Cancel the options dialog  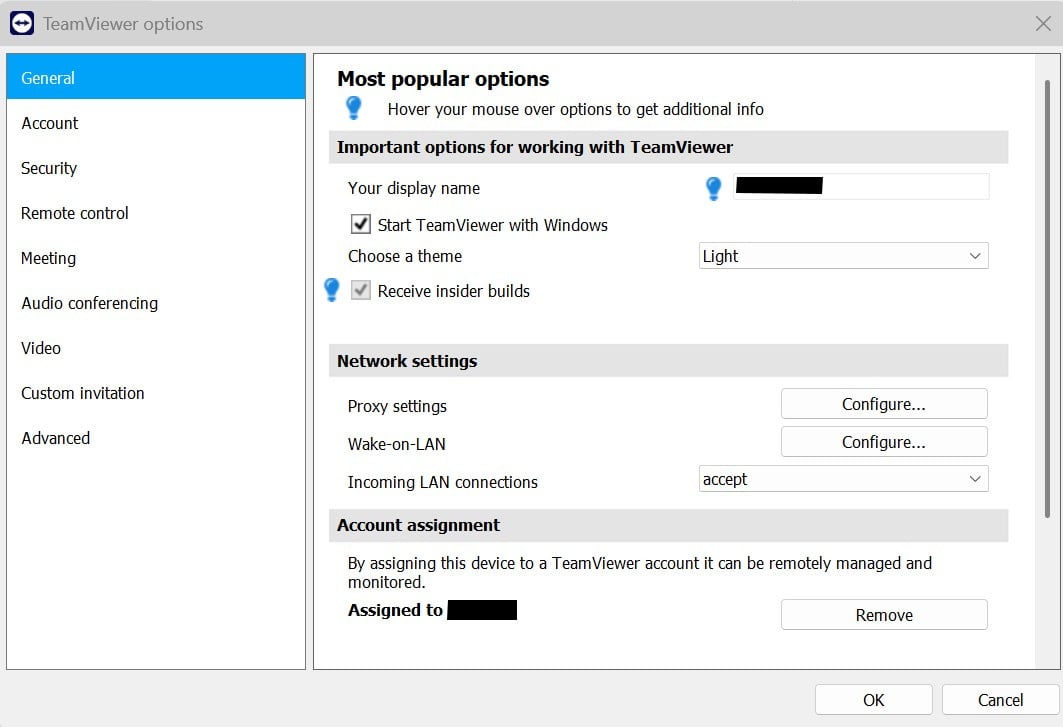pos(1000,700)
